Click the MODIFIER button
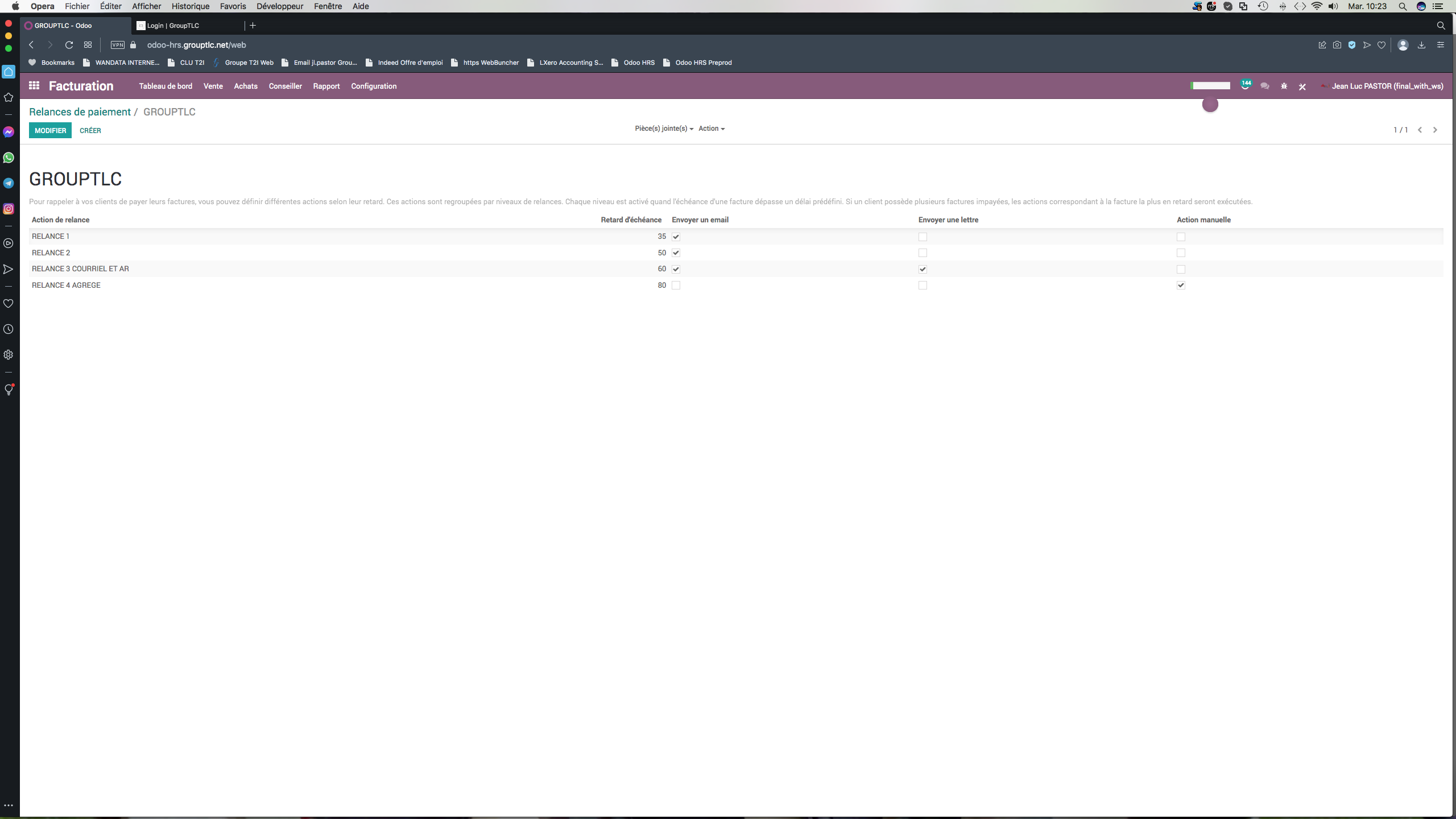 50,131
